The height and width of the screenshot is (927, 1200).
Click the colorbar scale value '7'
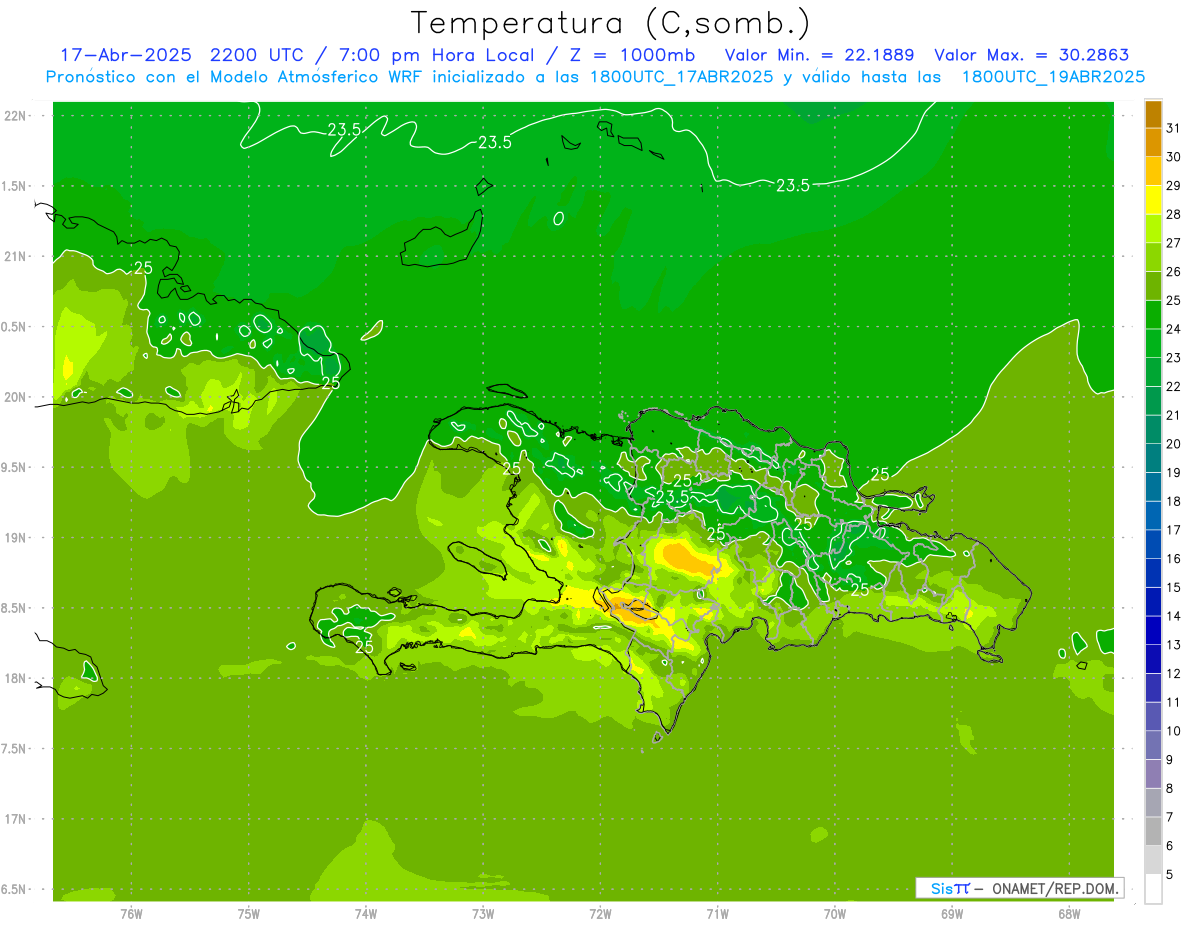pyautogui.click(x=1170, y=817)
